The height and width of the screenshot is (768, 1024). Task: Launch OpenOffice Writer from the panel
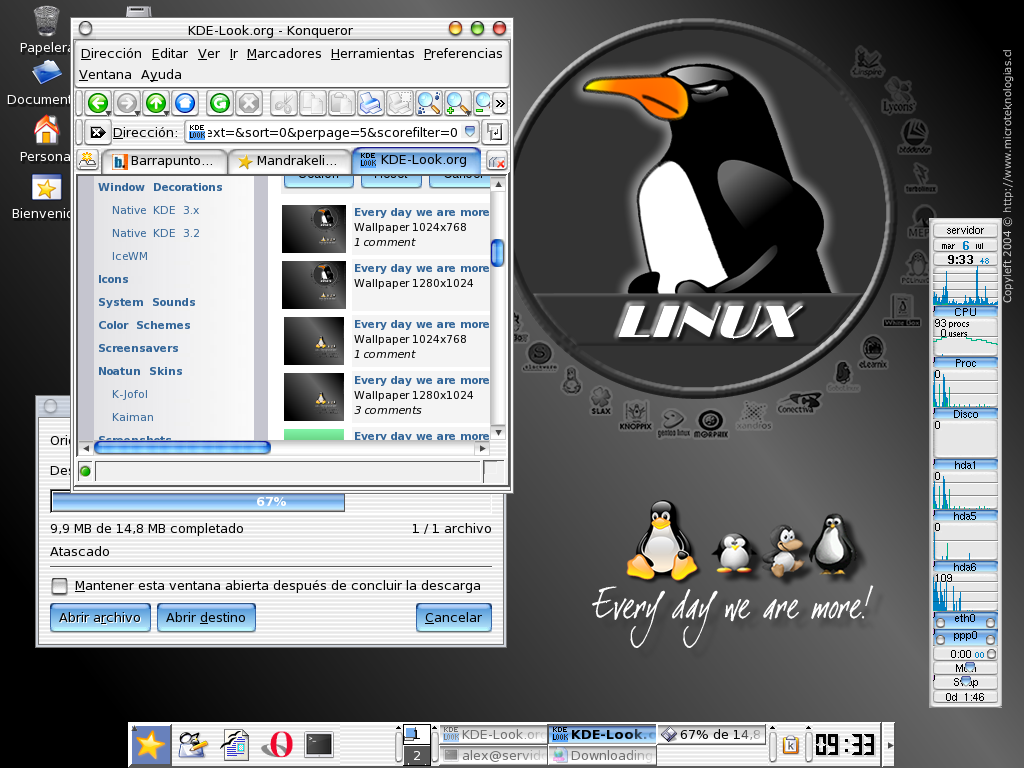(234, 744)
